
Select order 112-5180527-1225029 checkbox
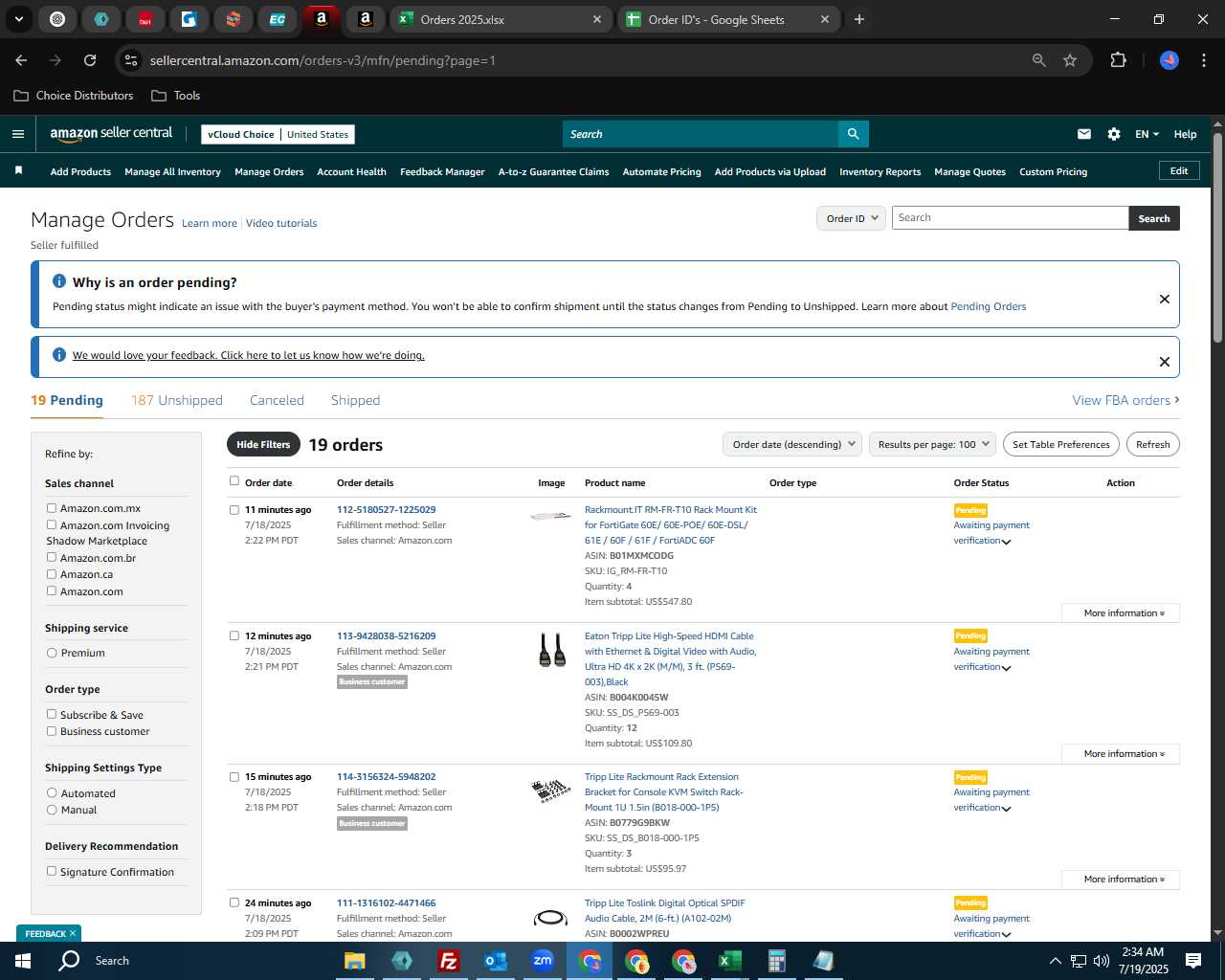tap(234, 510)
